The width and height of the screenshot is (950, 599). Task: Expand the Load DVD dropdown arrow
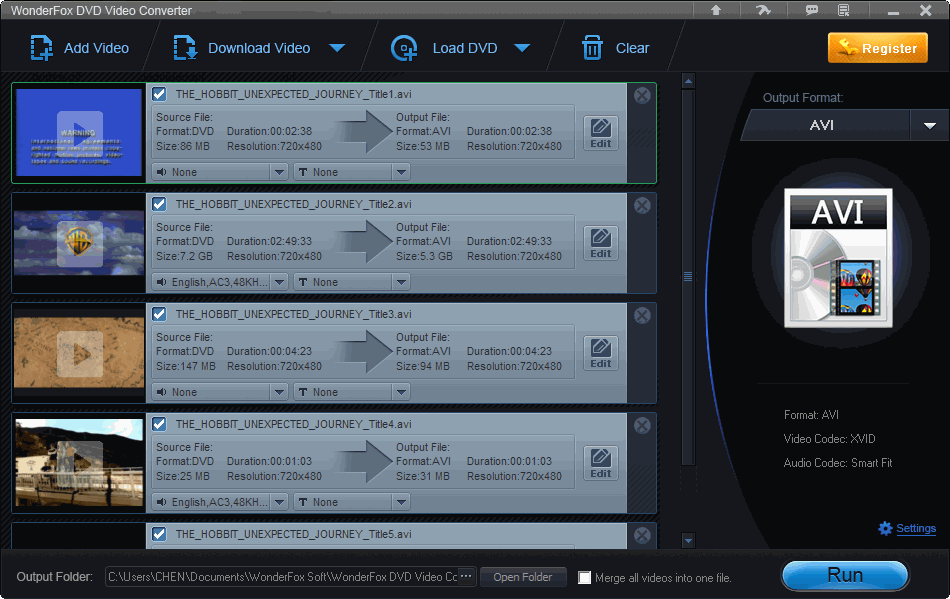[x=520, y=48]
